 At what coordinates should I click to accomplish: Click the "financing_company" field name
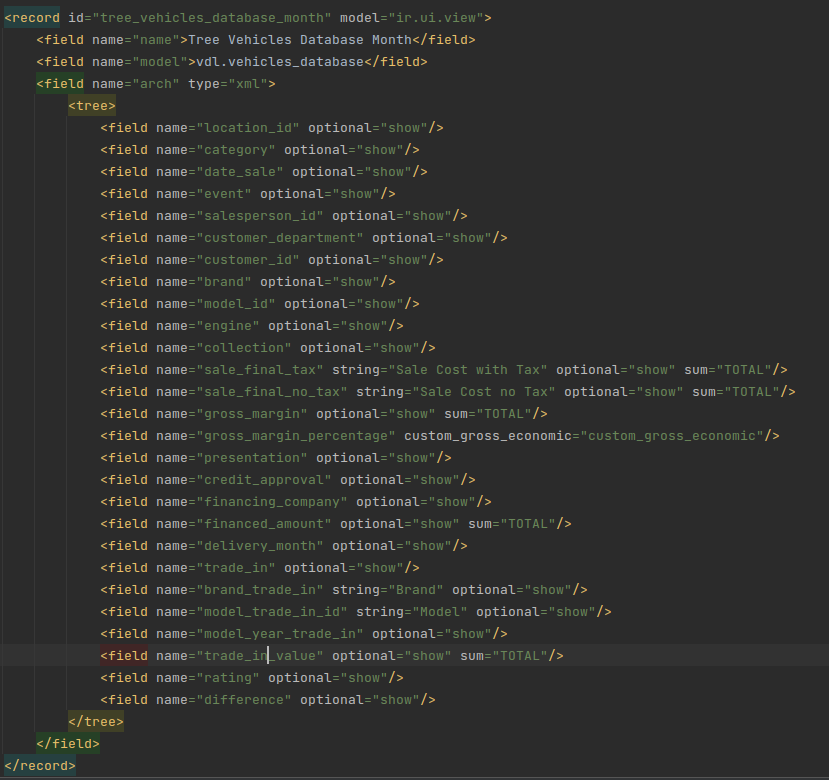272,502
